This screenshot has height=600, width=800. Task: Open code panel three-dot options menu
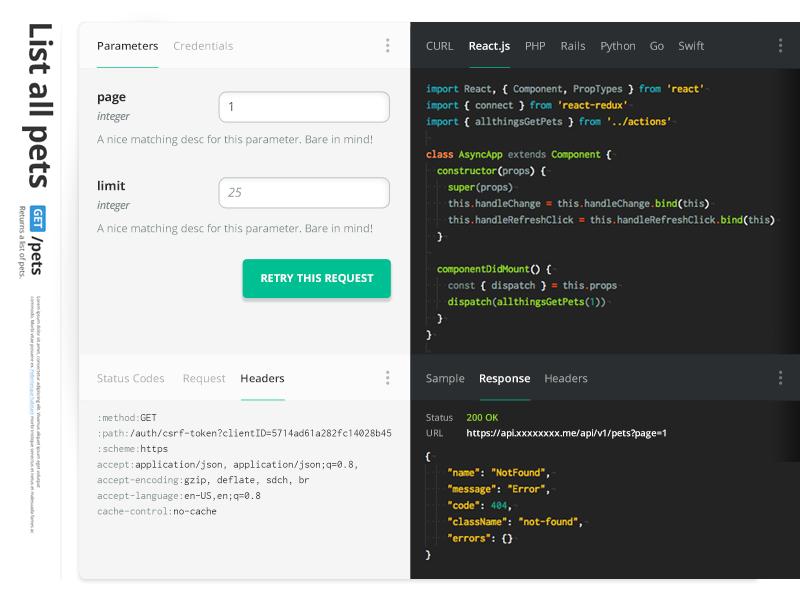click(x=780, y=45)
